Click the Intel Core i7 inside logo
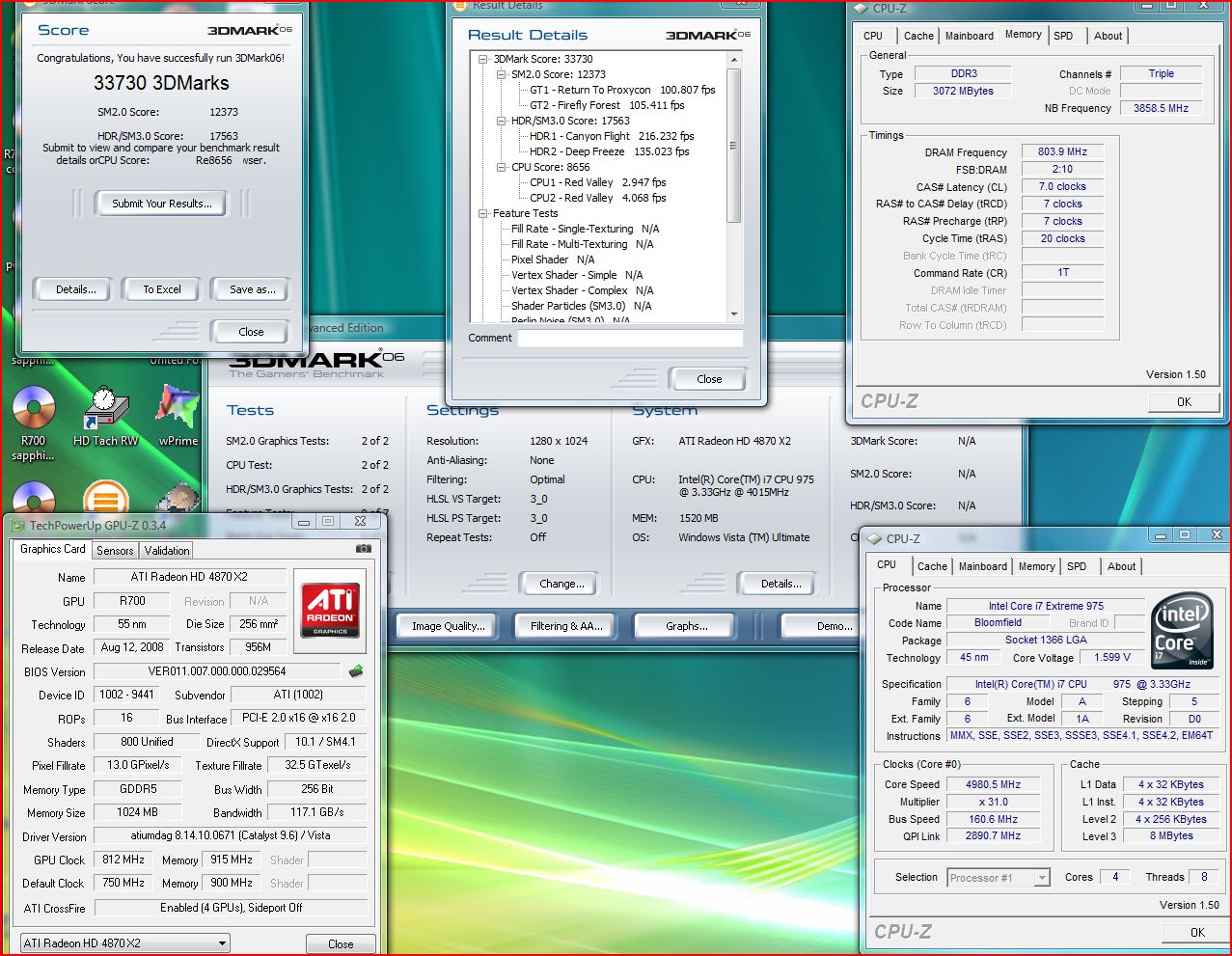Image resolution: width=1232 pixels, height=956 pixels. tap(1183, 632)
